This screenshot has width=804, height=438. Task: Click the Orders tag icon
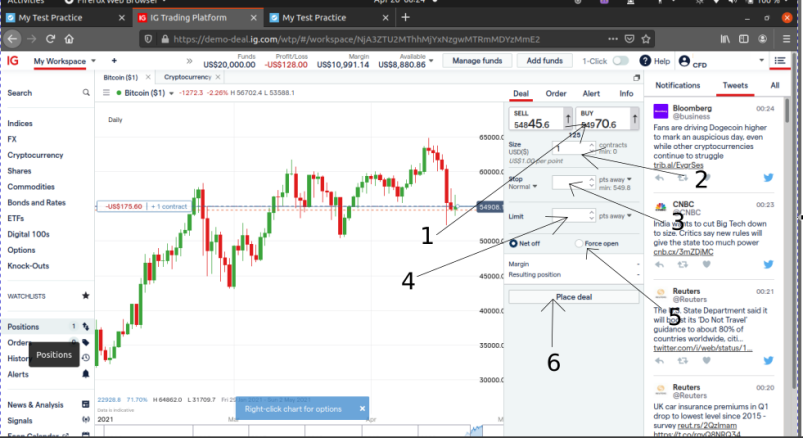point(86,343)
